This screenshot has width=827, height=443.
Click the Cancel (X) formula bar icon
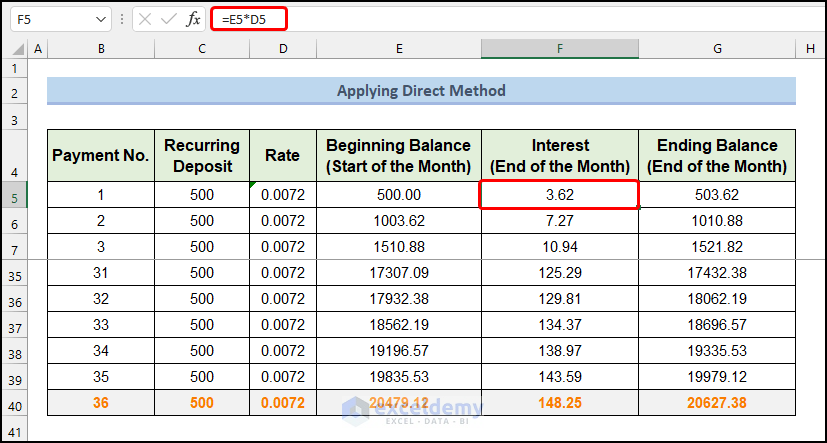click(146, 20)
